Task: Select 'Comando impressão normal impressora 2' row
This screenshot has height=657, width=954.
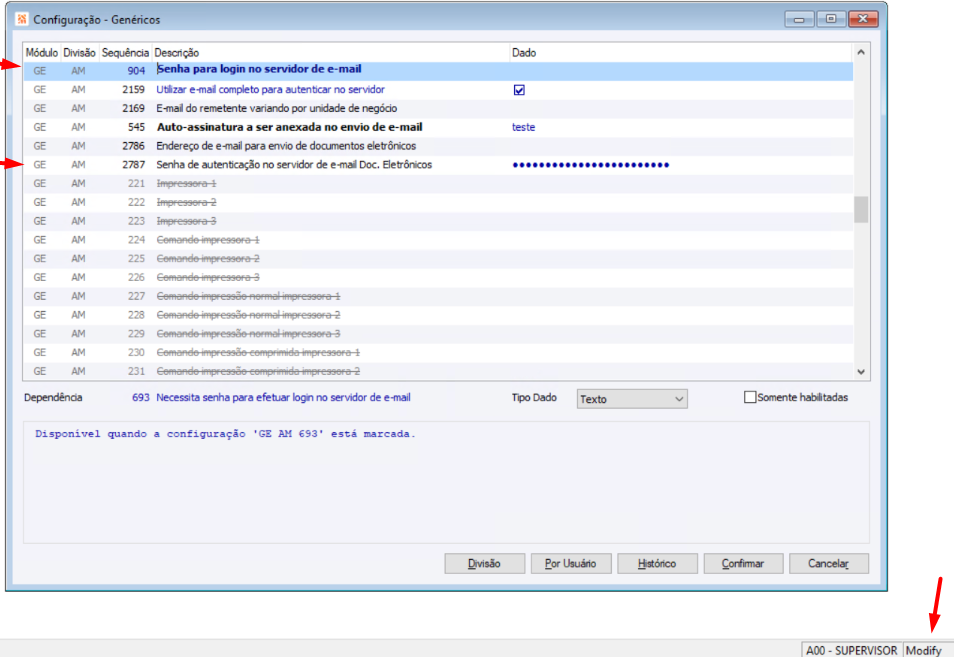Action: pyautogui.click(x=438, y=315)
